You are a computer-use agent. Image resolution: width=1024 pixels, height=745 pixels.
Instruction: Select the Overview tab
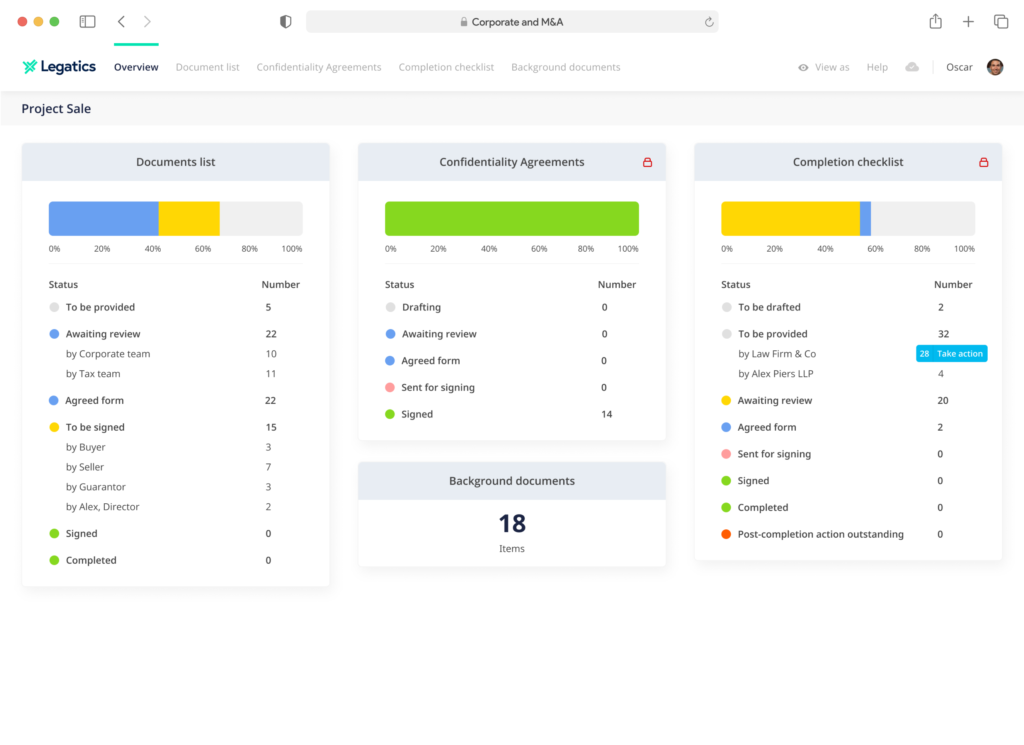point(136,67)
